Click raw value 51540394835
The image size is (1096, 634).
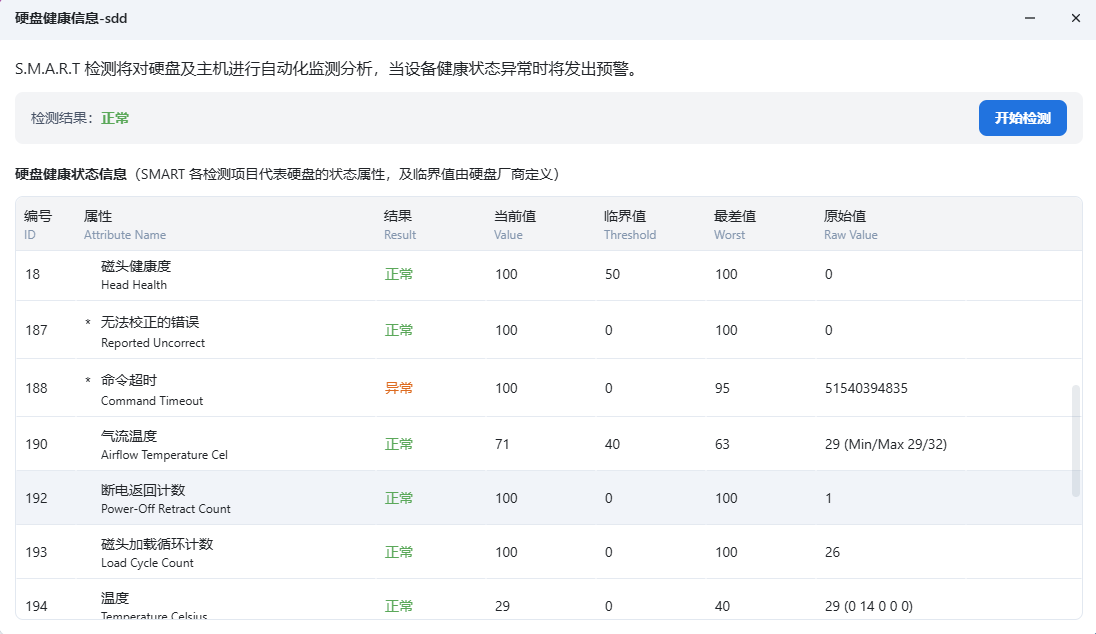(866, 388)
